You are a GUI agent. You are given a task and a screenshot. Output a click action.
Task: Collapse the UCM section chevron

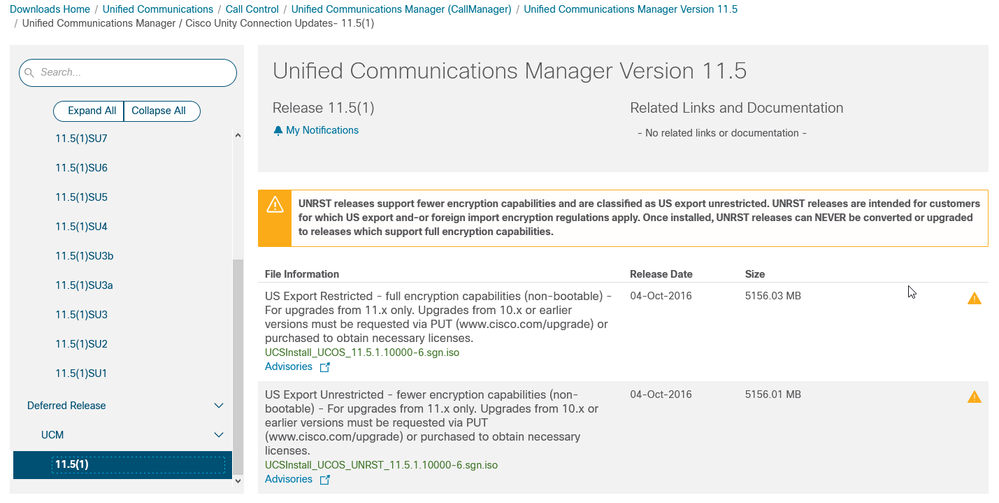pos(219,435)
